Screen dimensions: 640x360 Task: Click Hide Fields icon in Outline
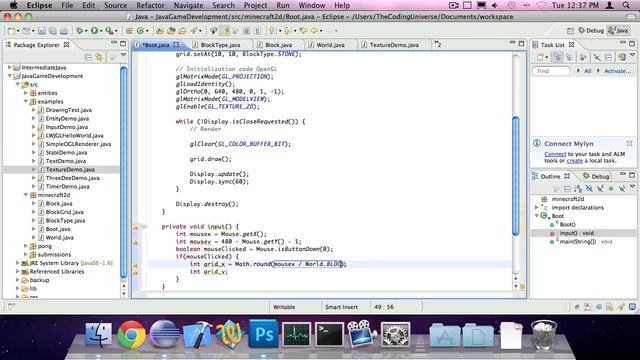[589, 189]
